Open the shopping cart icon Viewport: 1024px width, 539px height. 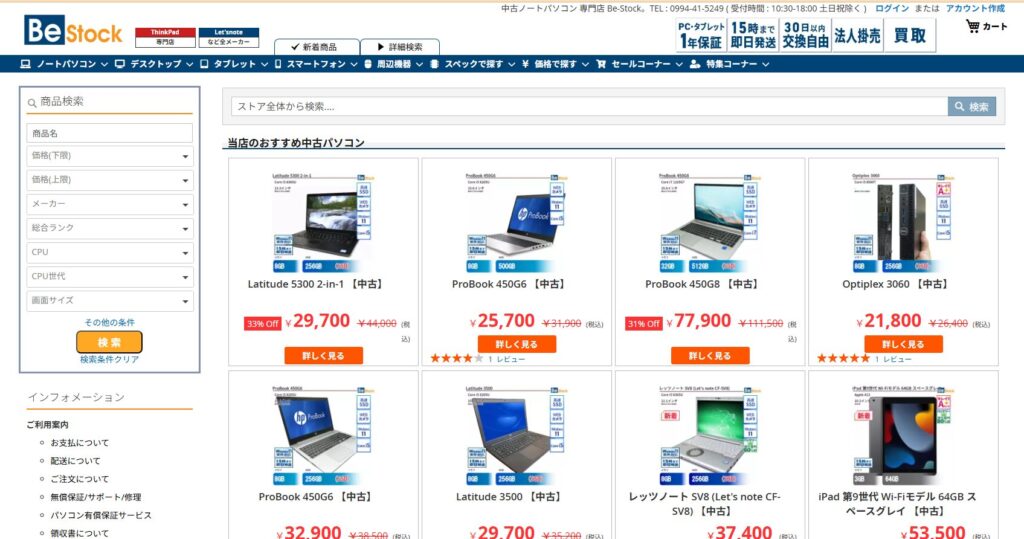(x=973, y=26)
